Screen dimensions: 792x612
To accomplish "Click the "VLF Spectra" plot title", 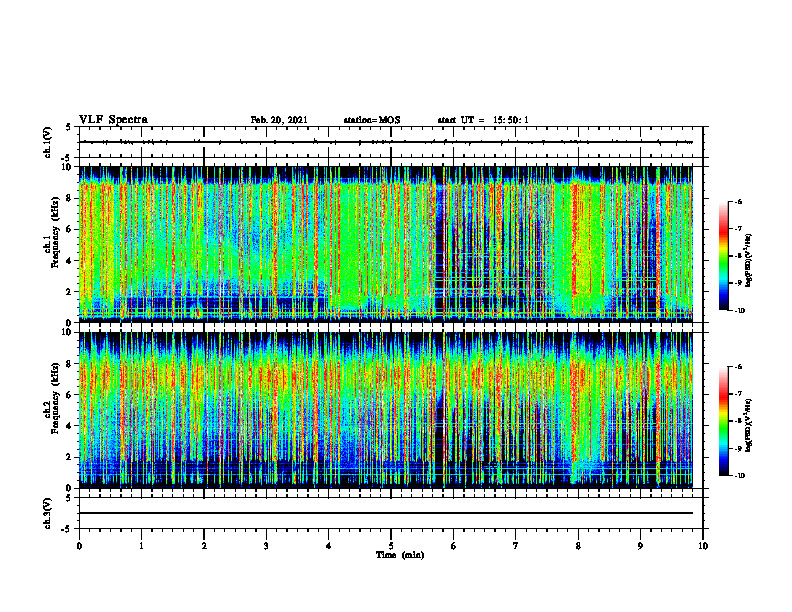I will [113, 120].
